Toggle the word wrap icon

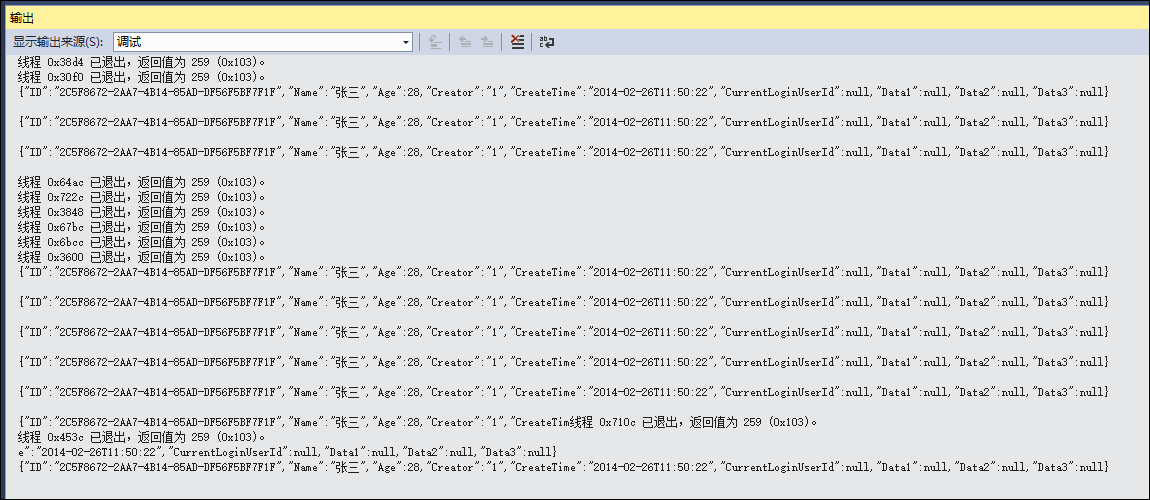click(x=546, y=42)
